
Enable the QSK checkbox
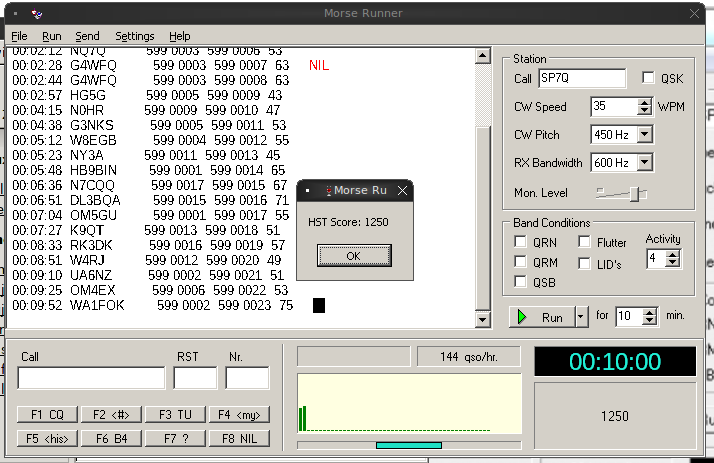[648, 77]
